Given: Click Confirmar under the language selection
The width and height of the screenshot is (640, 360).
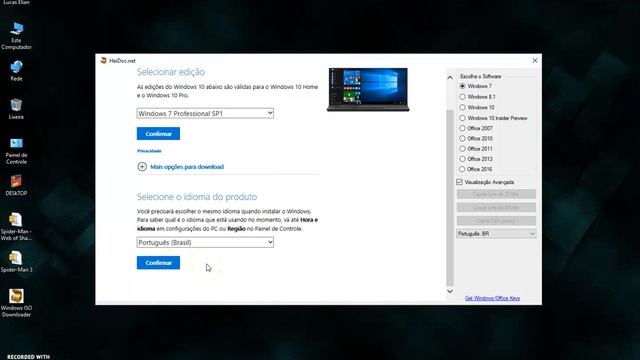Looking at the screenshot, I should pos(158,263).
